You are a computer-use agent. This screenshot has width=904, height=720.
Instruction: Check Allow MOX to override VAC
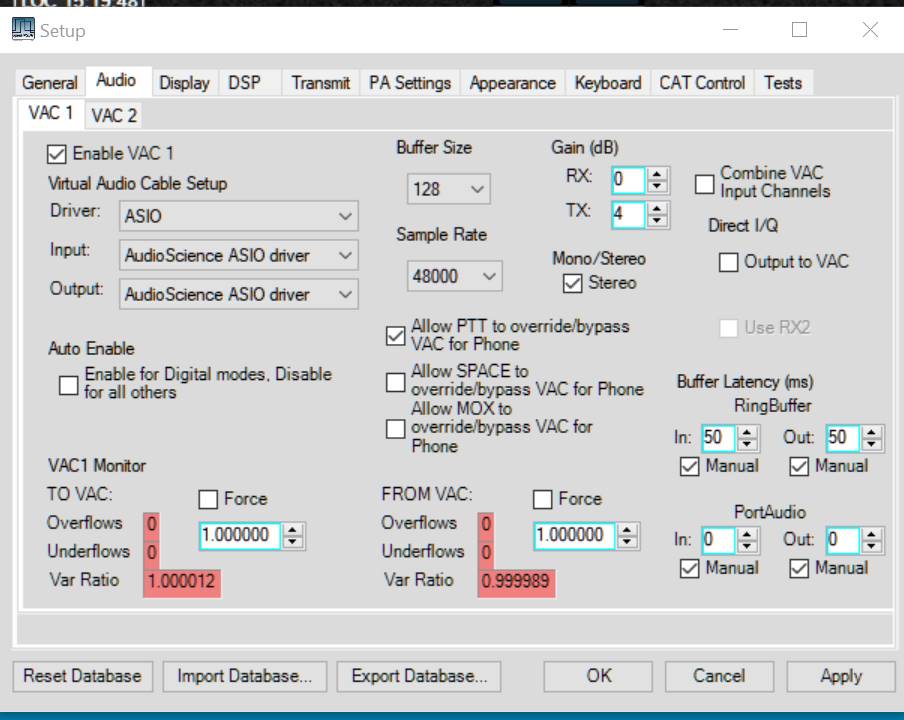point(395,430)
